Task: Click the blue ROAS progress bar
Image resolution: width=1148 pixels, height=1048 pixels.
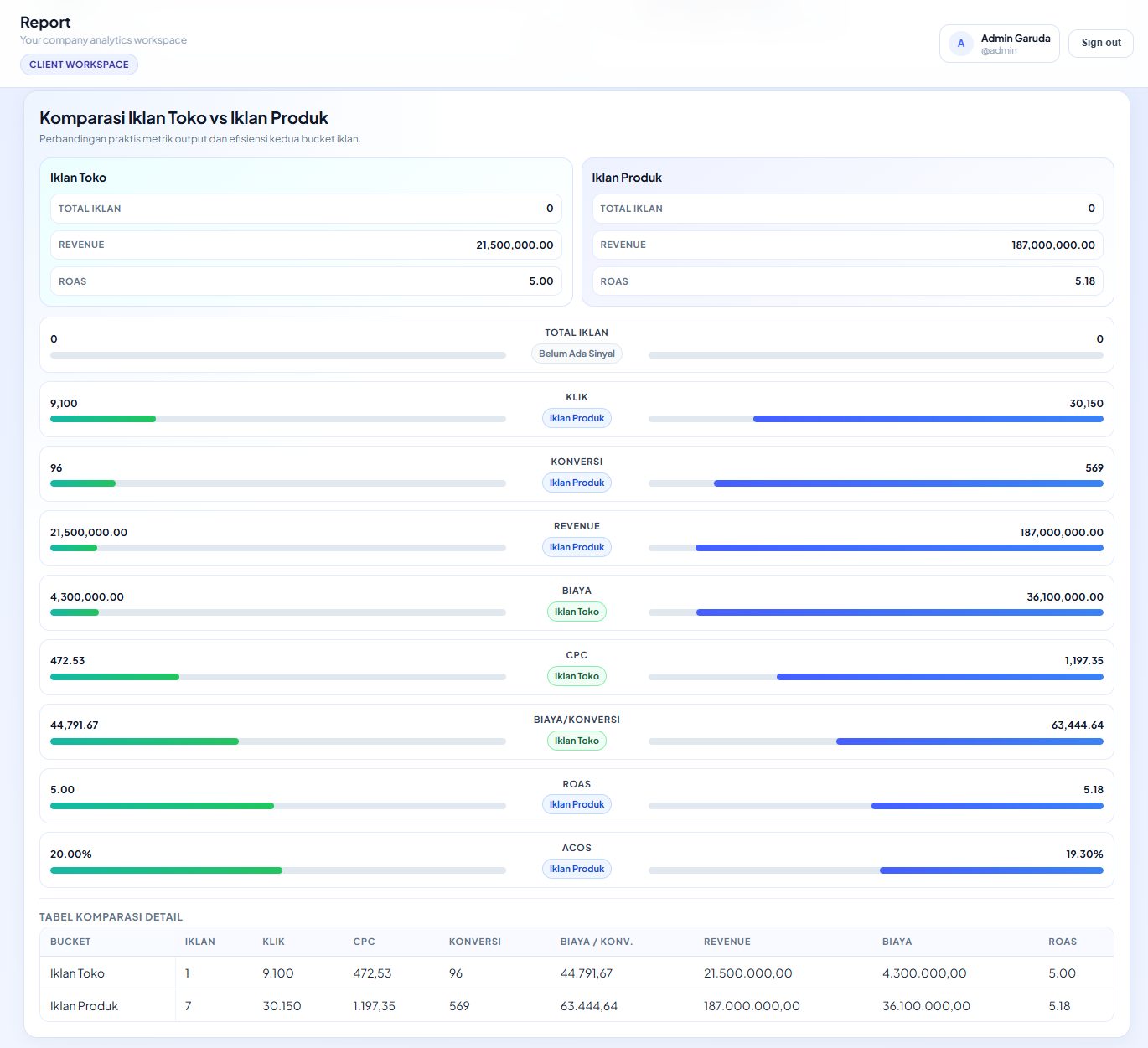Action: tap(988, 805)
